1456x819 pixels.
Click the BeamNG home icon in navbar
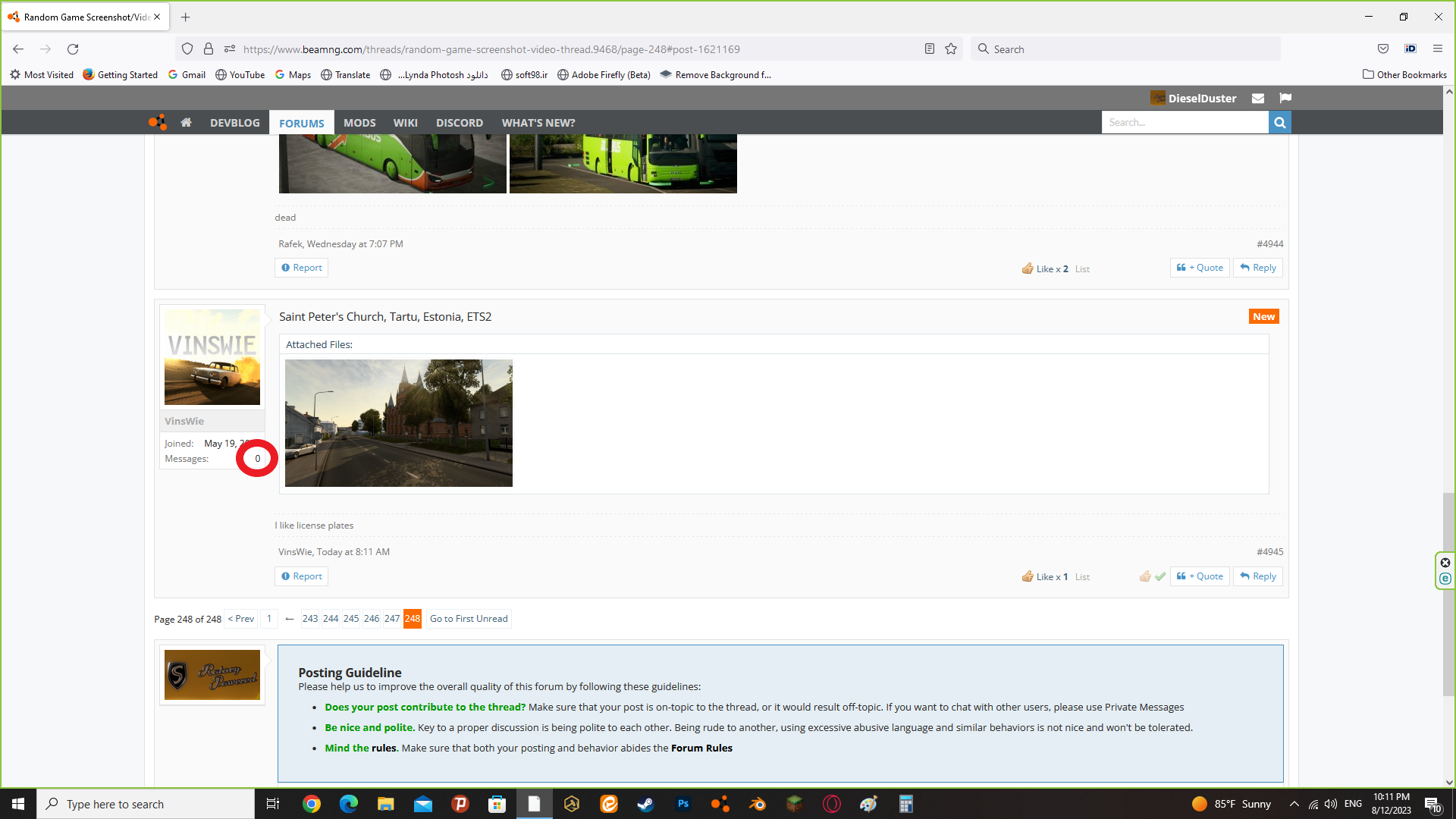[x=186, y=123]
